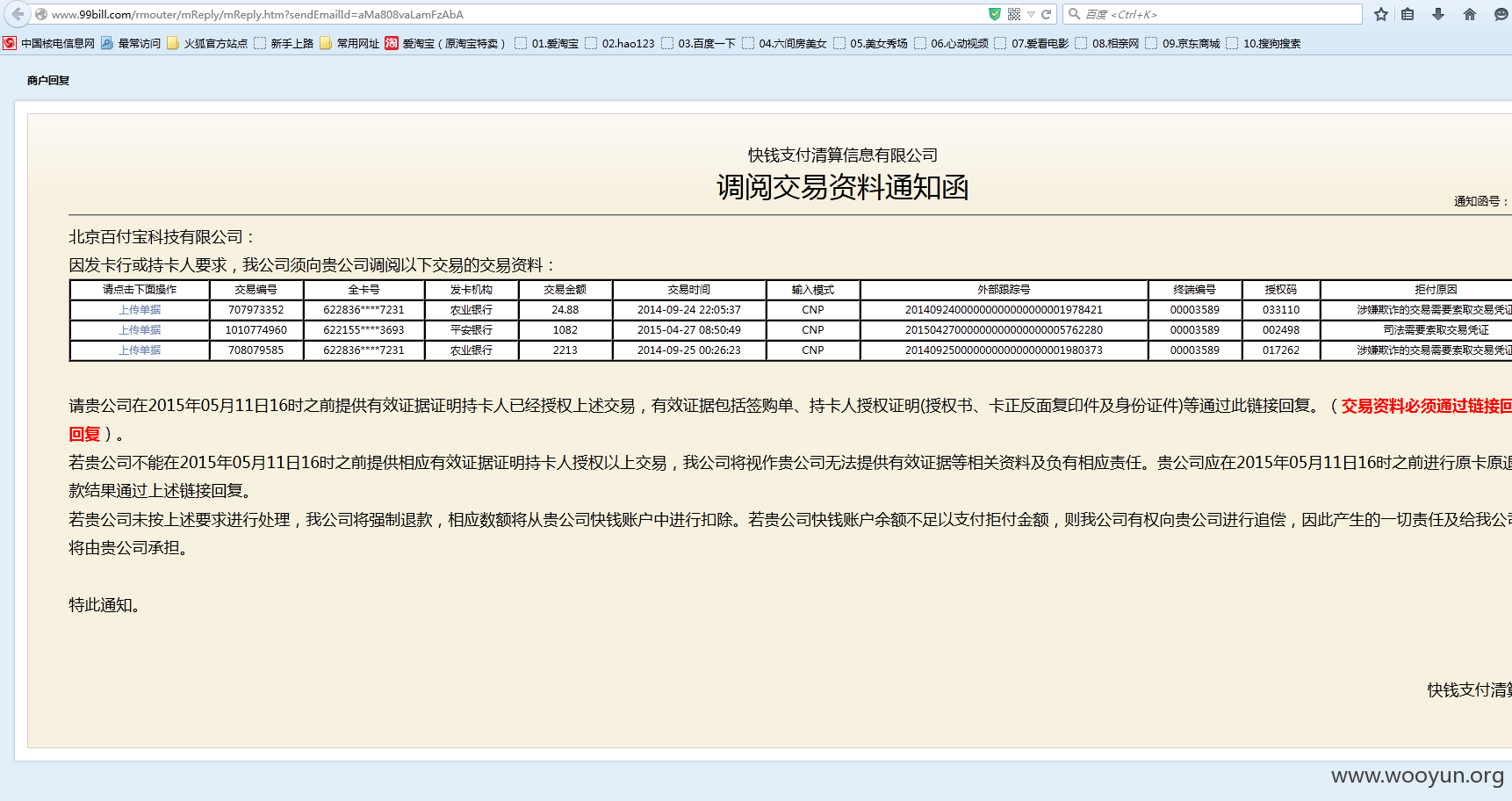
Task: Open the 最常访问 bookmark
Action: point(131,43)
